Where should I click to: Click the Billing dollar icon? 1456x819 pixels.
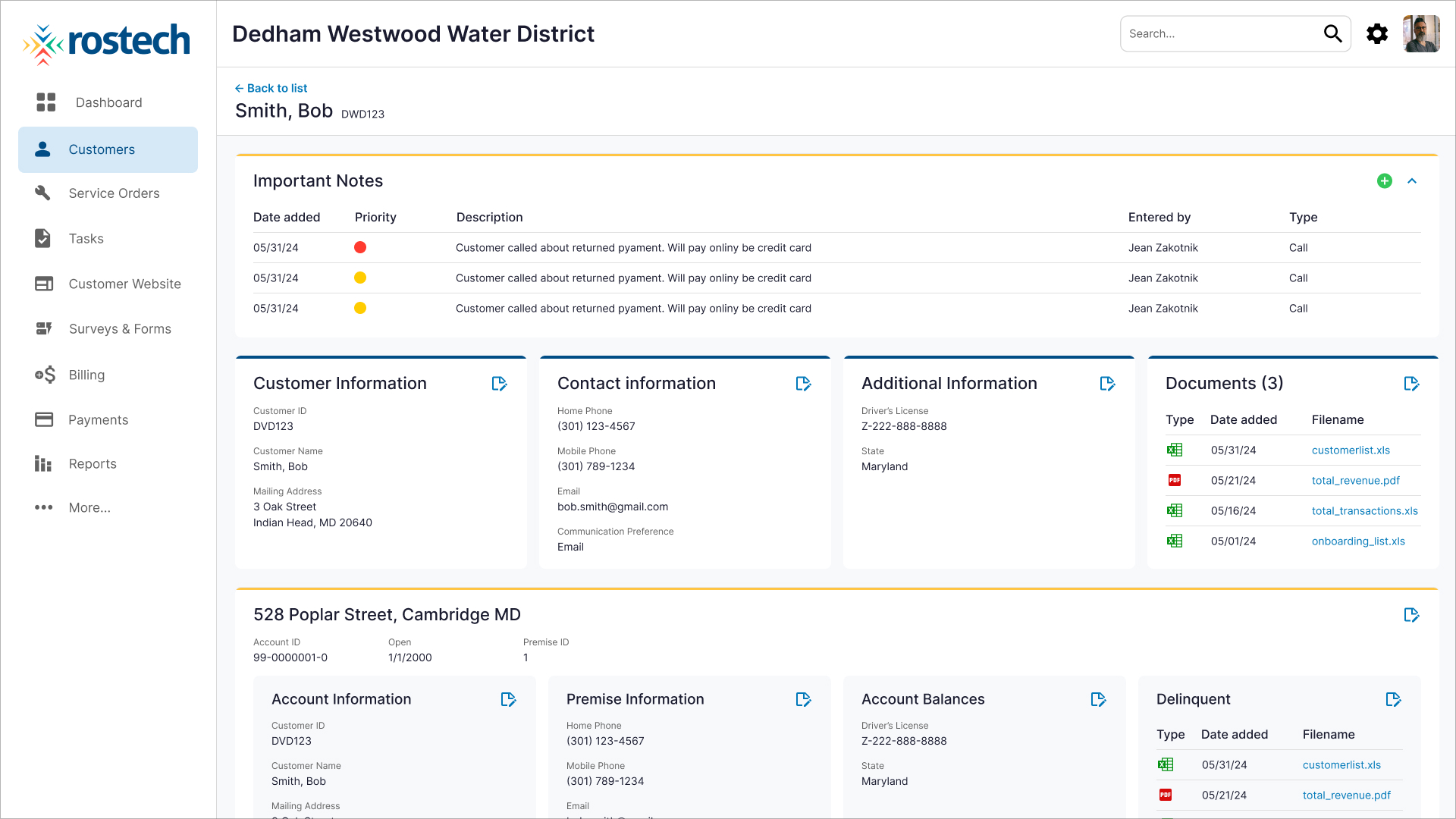[x=45, y=375]
